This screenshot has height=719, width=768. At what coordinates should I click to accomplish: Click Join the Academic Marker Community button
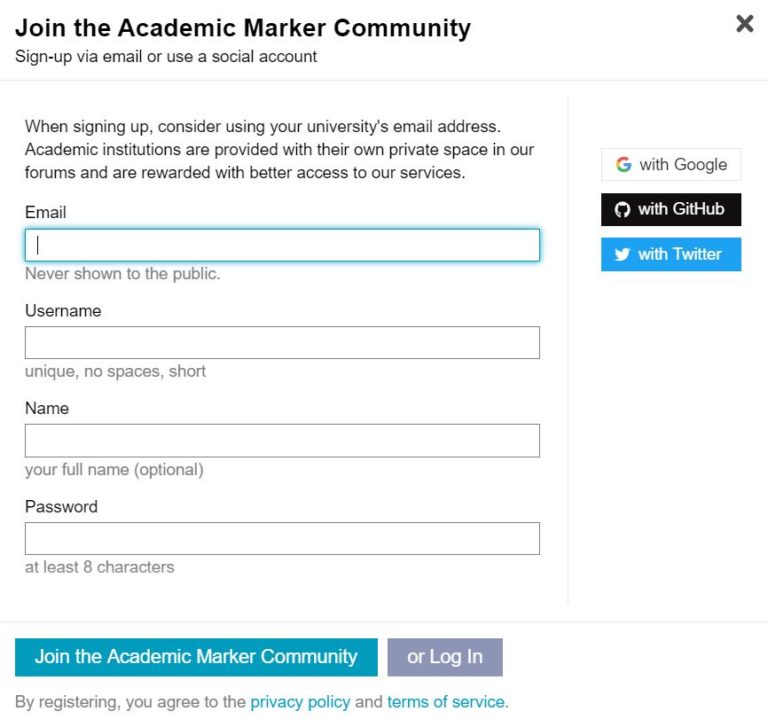(x=196, y=657)
